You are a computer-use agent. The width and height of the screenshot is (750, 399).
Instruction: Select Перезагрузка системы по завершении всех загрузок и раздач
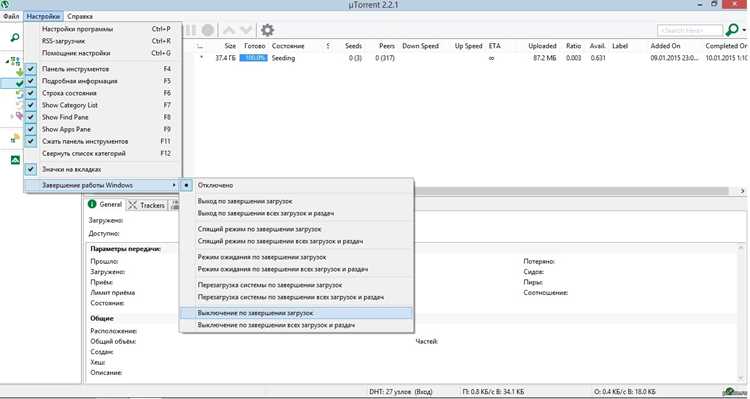296,297
